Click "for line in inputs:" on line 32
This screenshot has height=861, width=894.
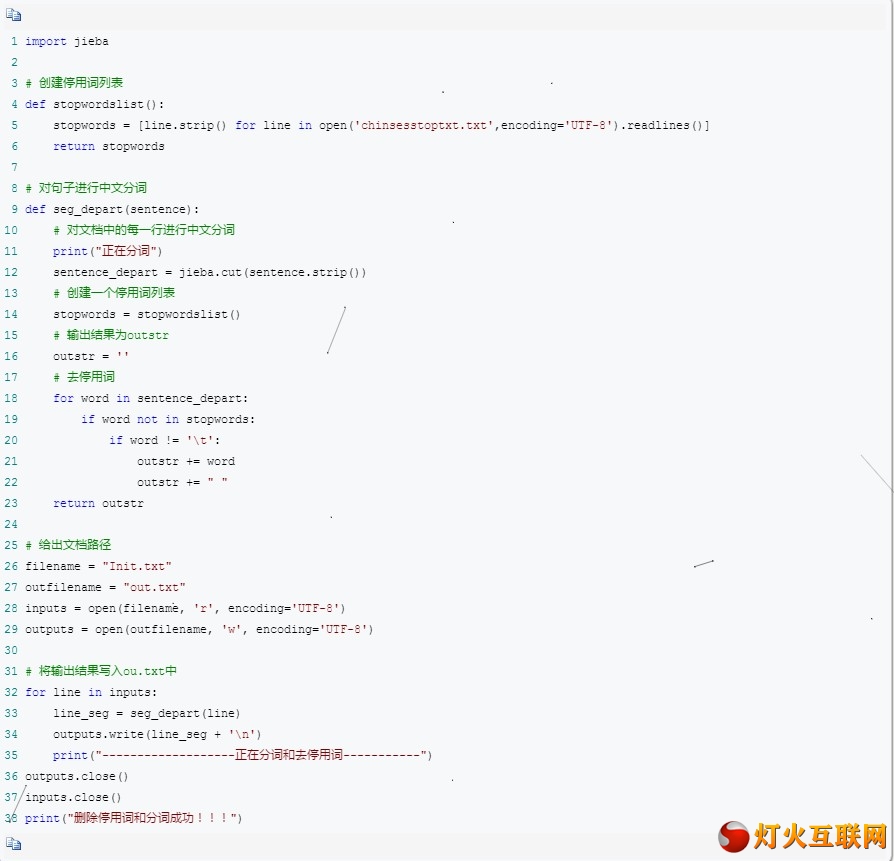[91, 692]
